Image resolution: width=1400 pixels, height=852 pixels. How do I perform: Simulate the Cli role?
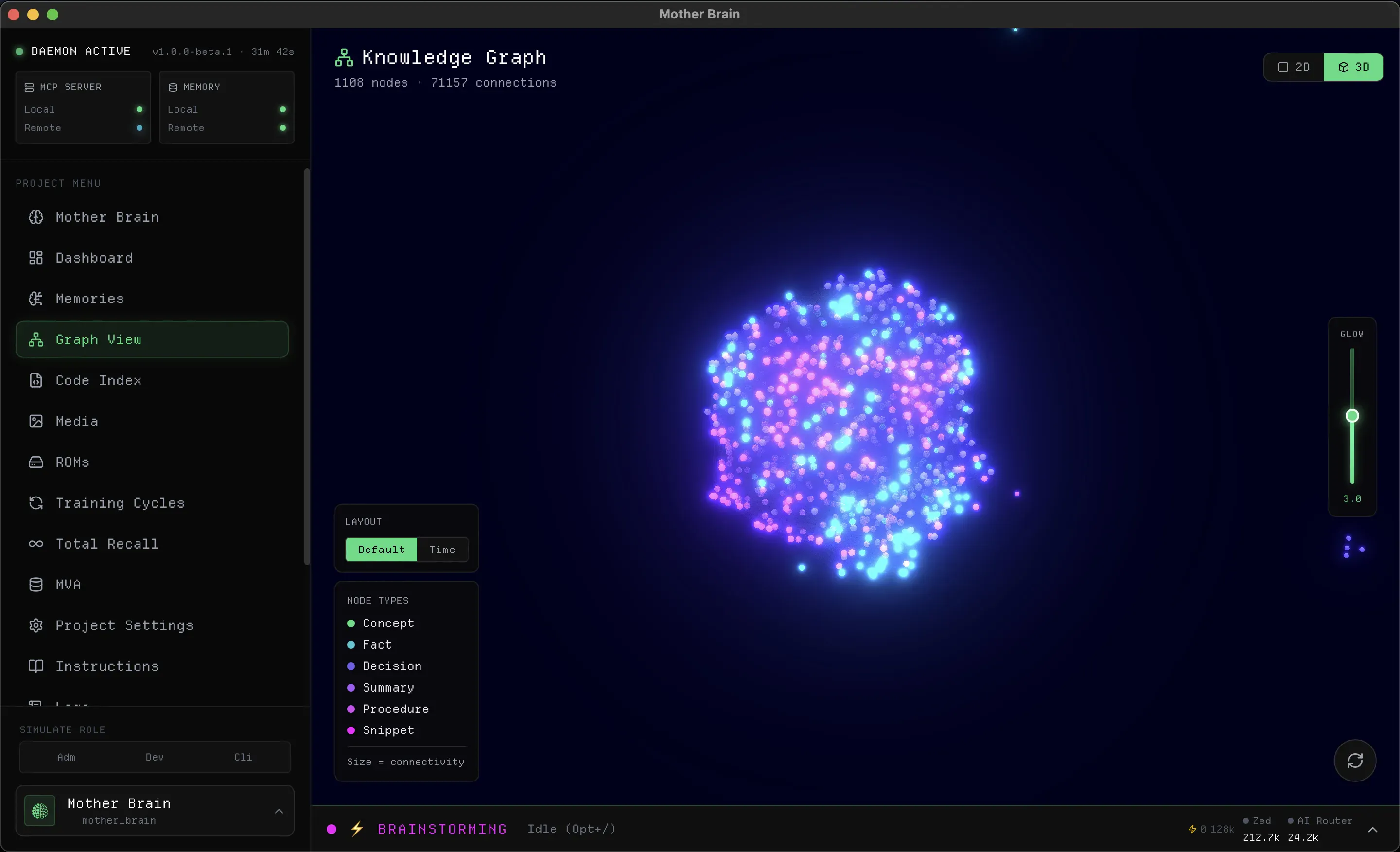[x=243, y=757]
